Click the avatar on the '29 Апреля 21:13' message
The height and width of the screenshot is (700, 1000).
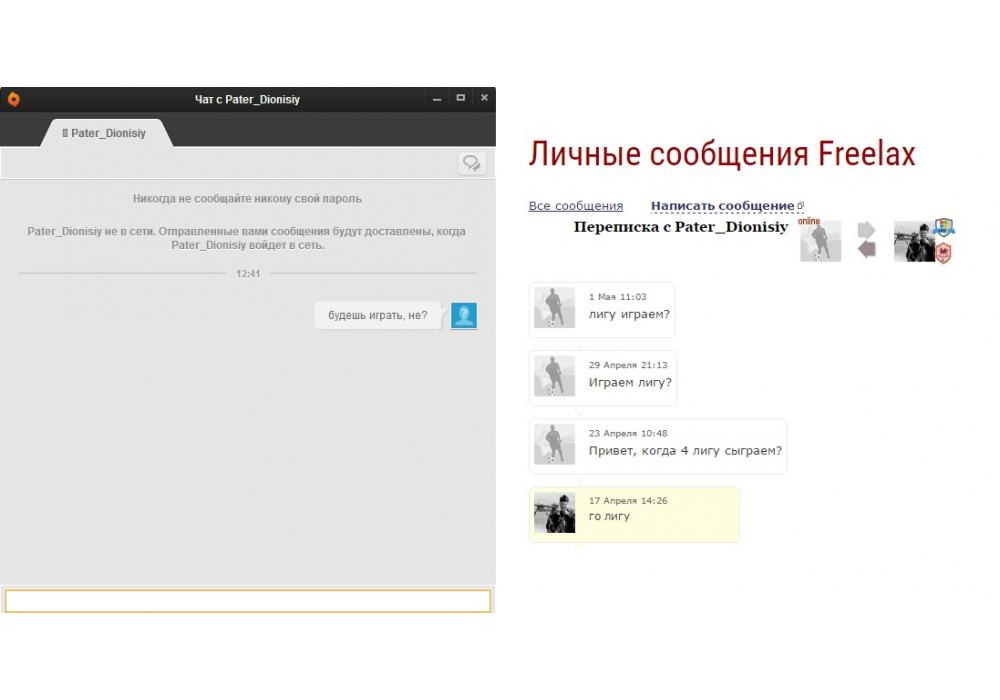tap(554, 376)
